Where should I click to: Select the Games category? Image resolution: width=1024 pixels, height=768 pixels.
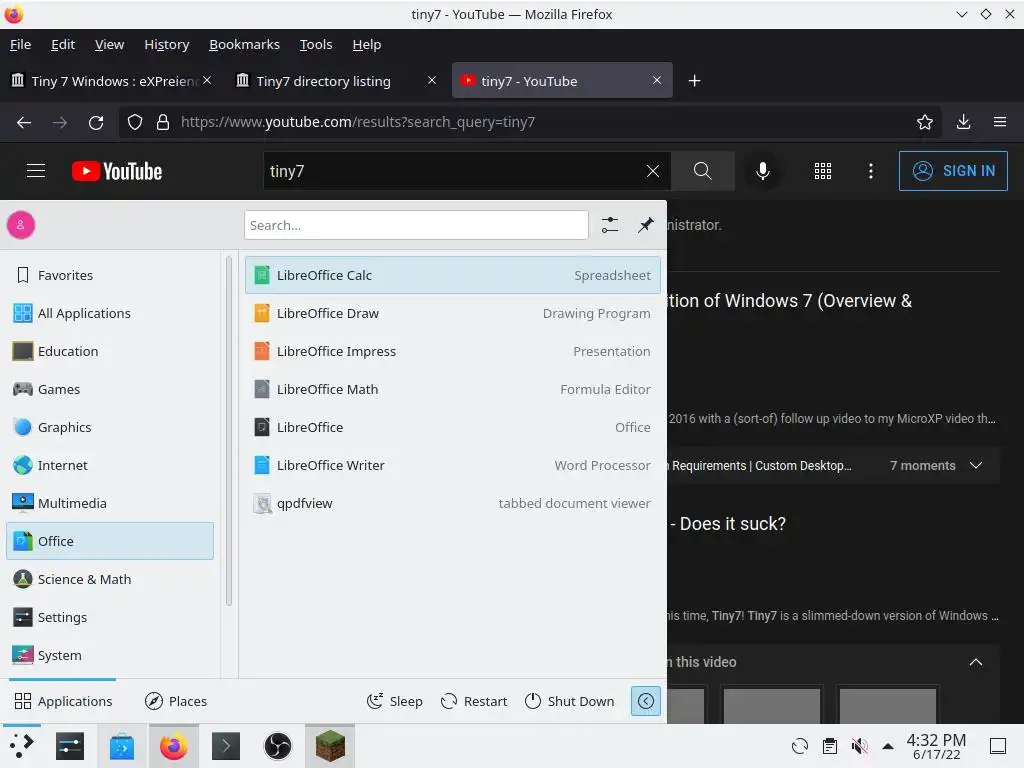pyautogui.click(x=110, y=389)
